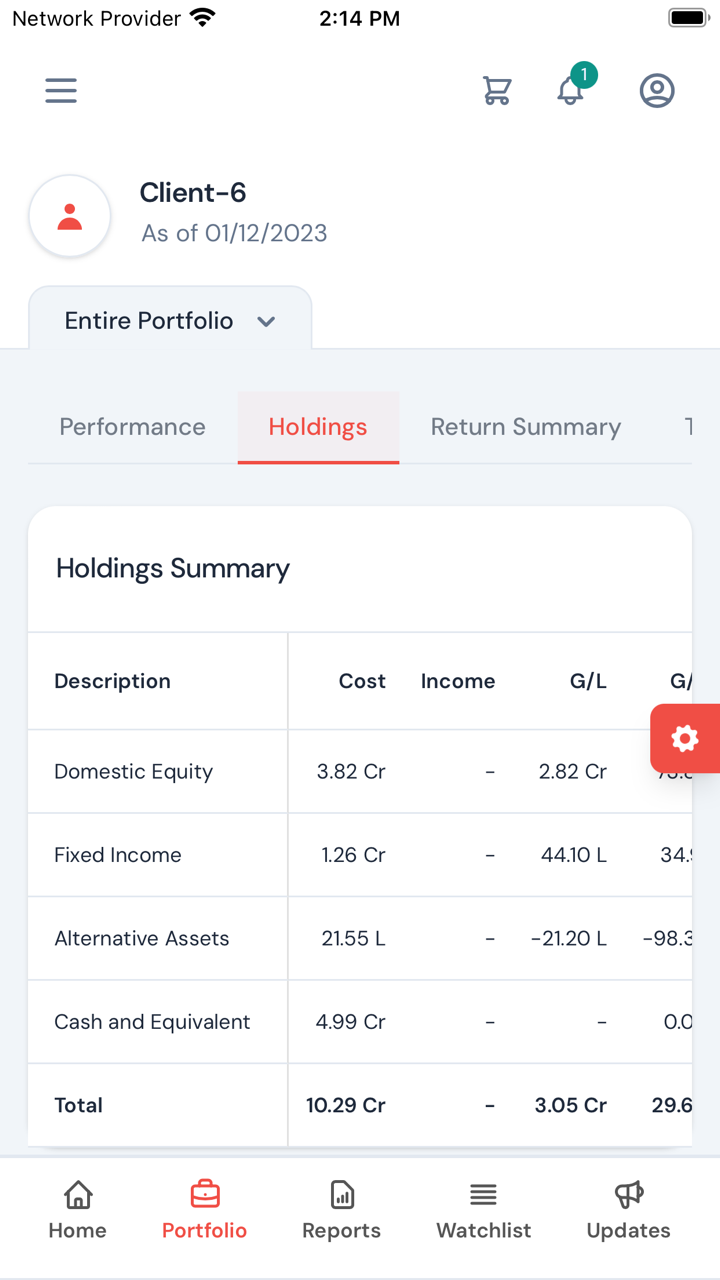Image resolution: width=720 pixels, height=1280 pixels.
Task: Go to Home in bottom navigation
Action: [x=78, y=1209]
